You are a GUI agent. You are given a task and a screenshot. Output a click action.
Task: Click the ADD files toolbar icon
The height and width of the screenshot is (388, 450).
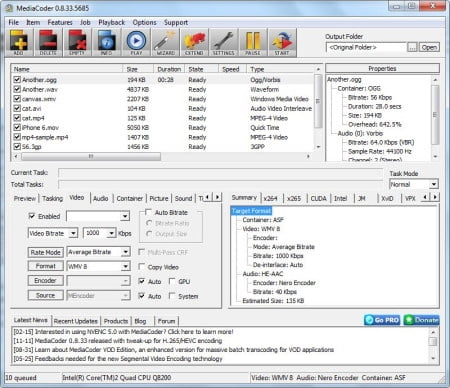pyautogui.click(x=19, y=42)
